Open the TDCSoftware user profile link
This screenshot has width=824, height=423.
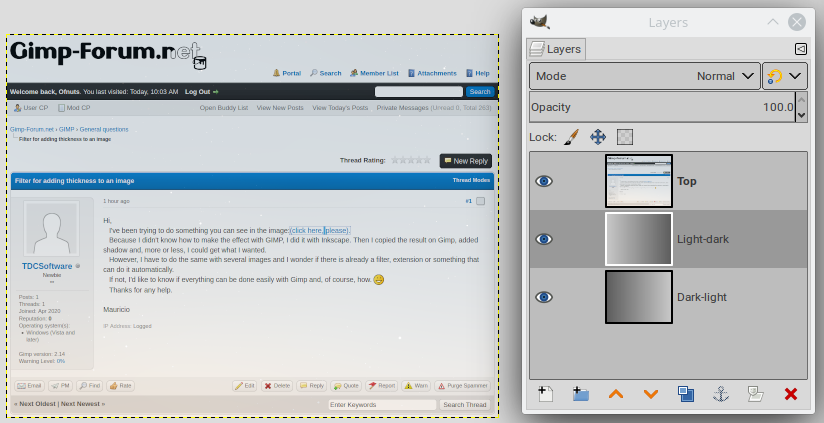coord(47,266)
